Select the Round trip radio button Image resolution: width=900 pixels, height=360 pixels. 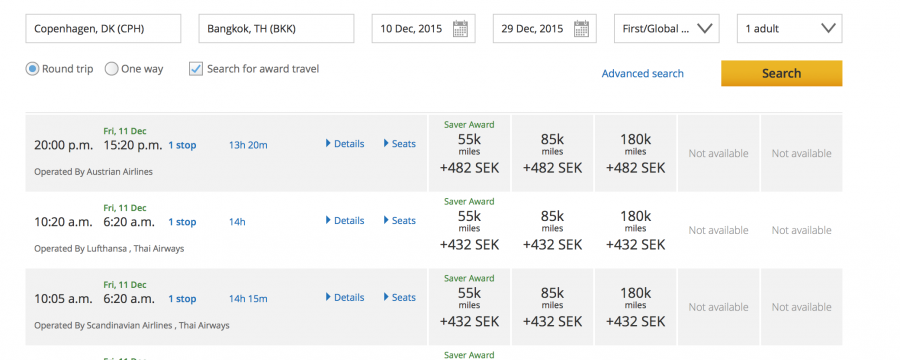click(32, 69)
